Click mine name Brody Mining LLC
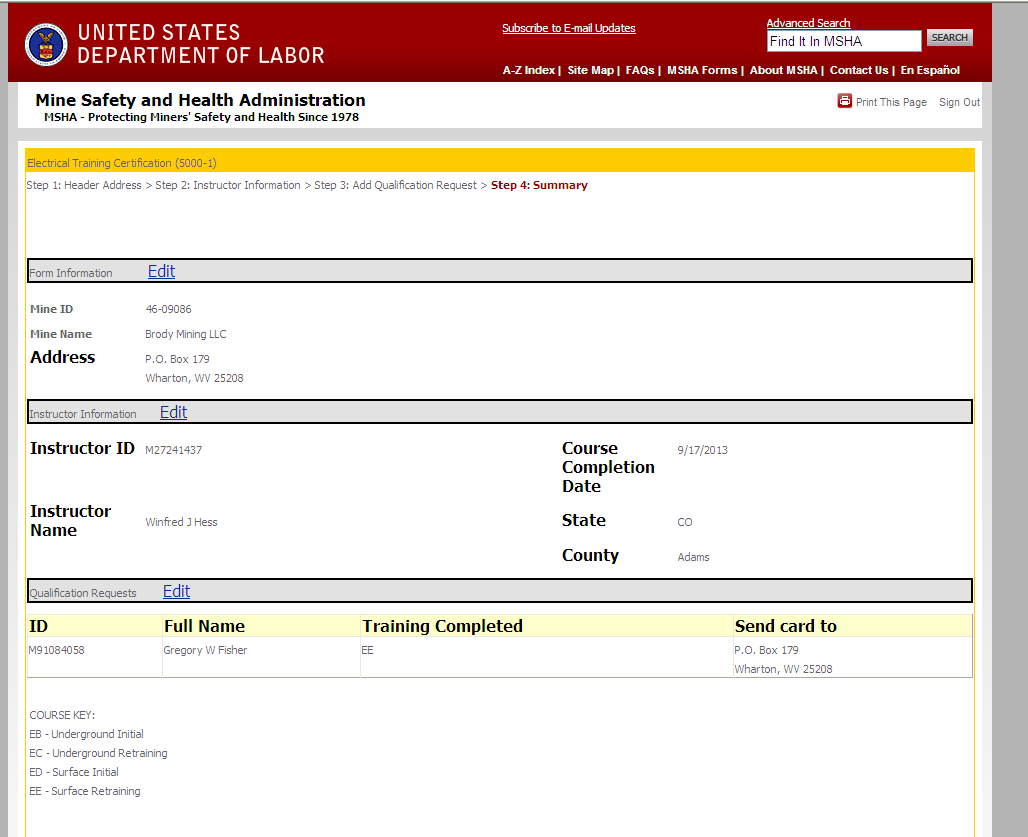Viewport: 1028px width, 837px height. tap(186, 334)
